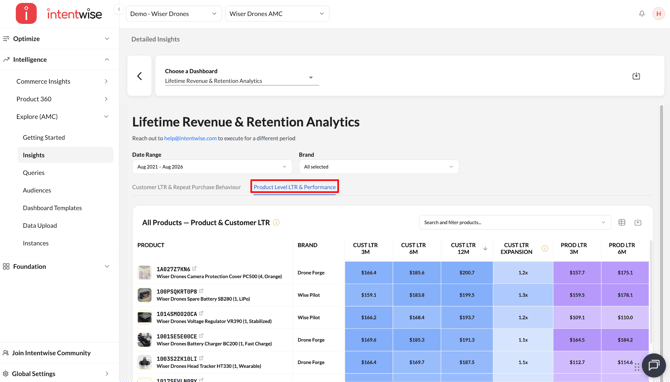Open Queries page
670x382 pixels.
(33, 173)
